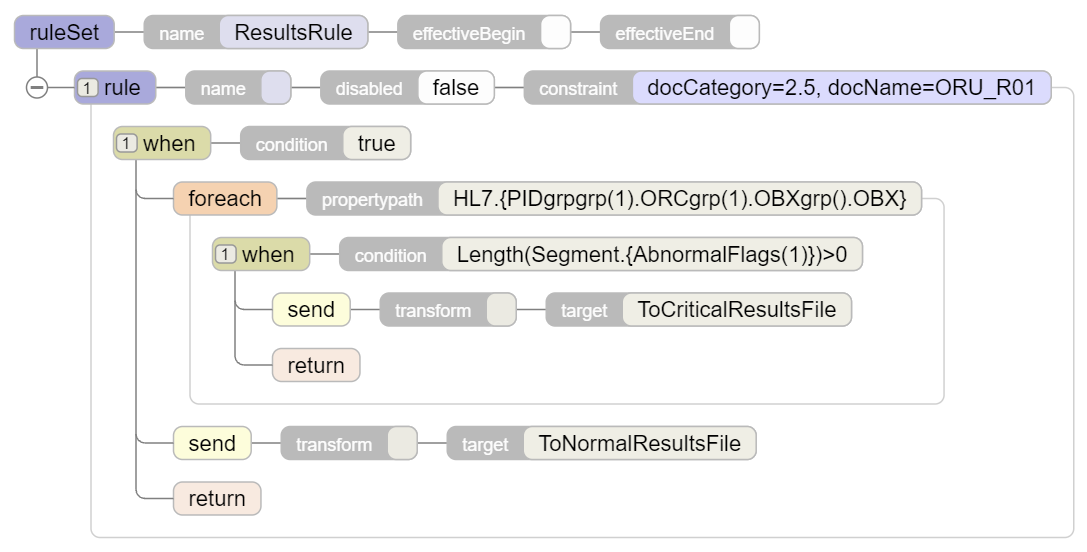Click the empty rule name value box
Viewport: 1087px width, 552px height.
point(275,88)
